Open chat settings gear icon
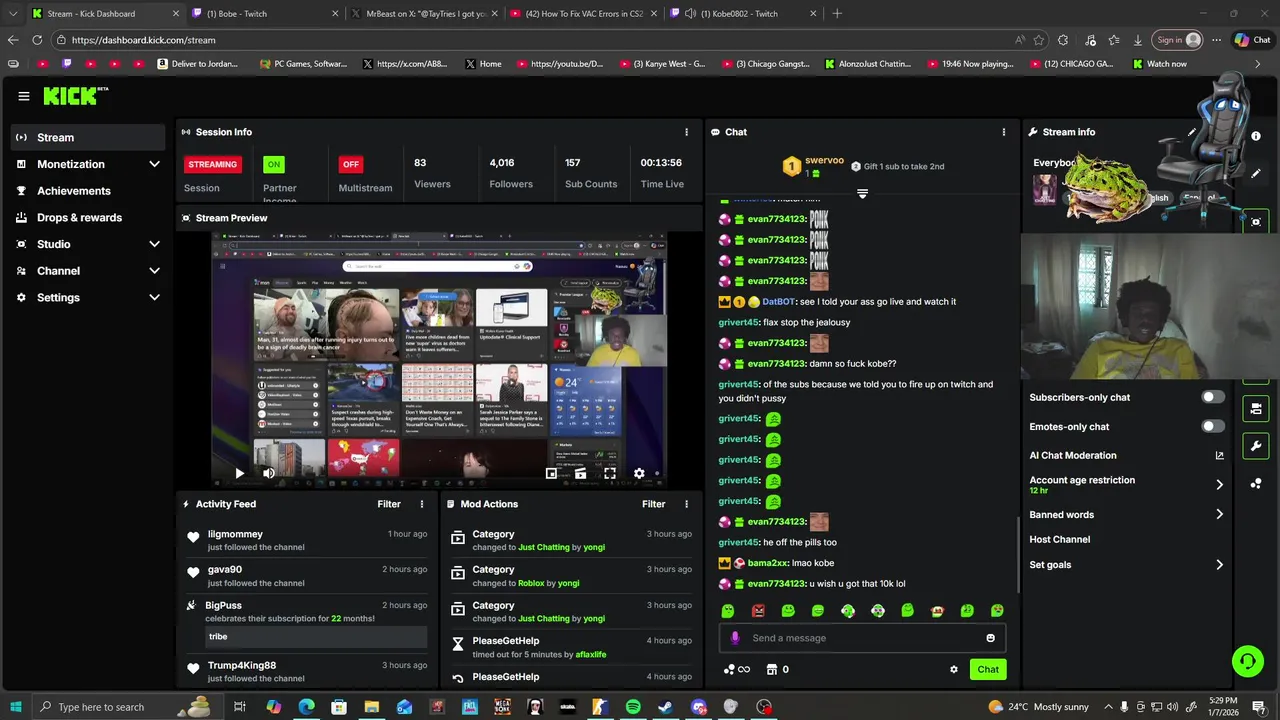1280x720 pixels. pyautogui.click(x=953, y=670)
